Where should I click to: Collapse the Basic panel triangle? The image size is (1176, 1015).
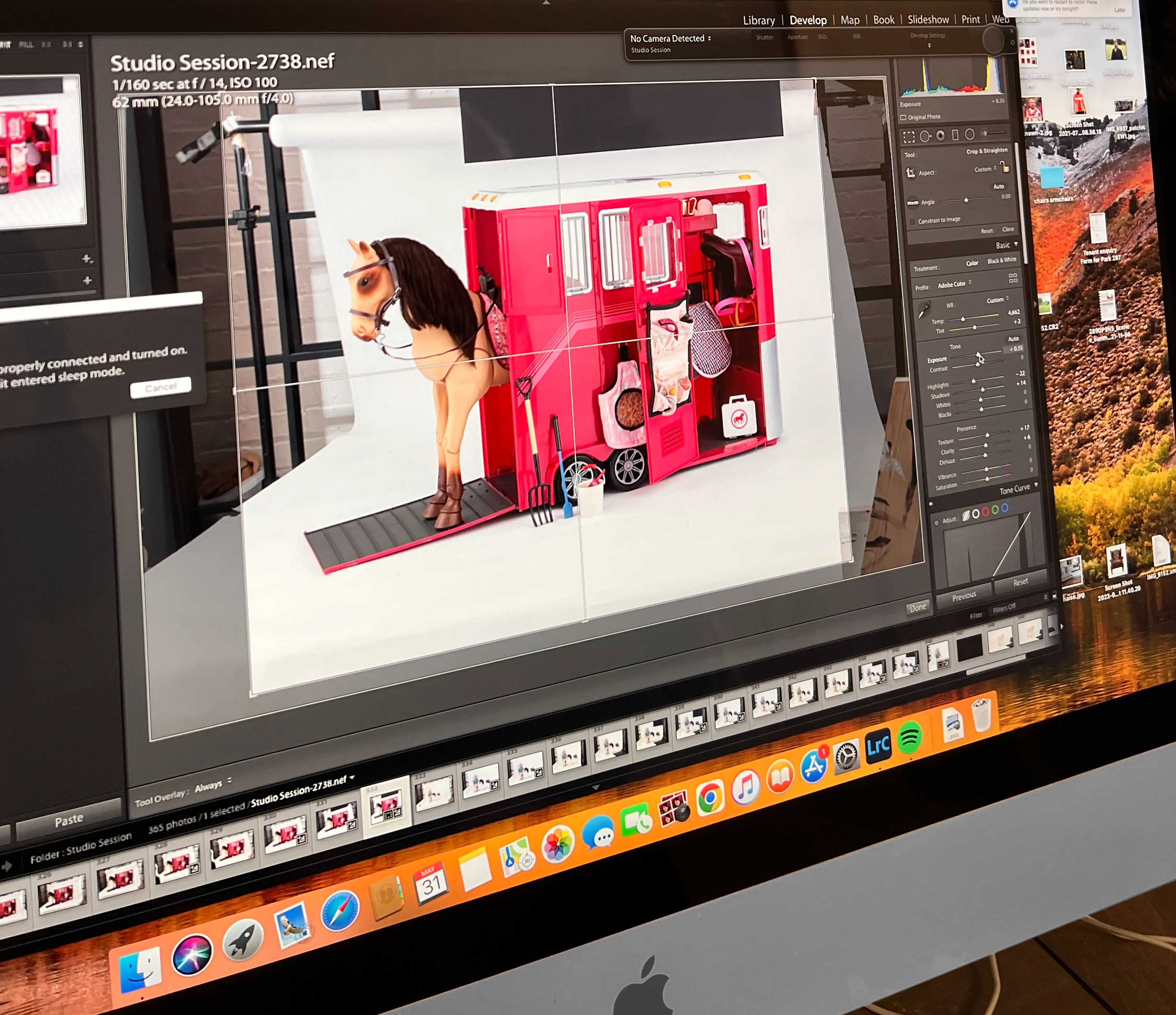[1016, 244]
